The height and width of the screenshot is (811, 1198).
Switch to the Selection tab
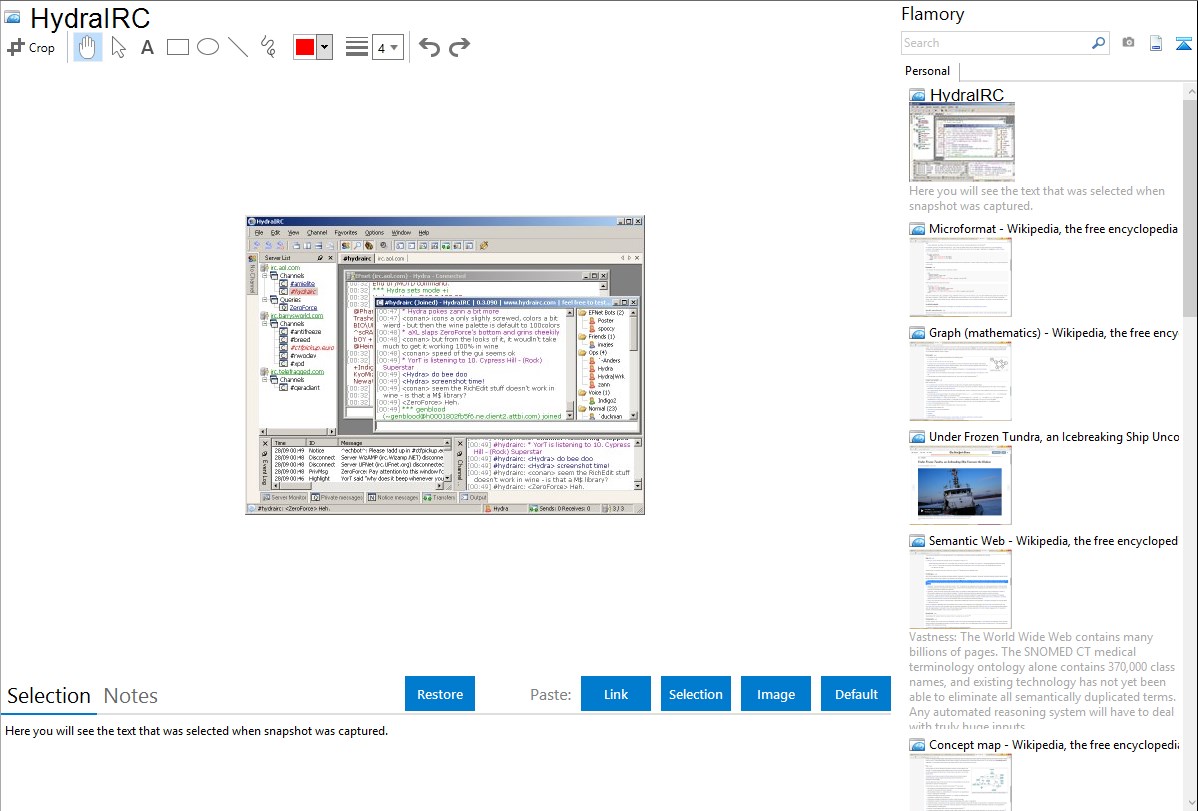tap(49, 696)
